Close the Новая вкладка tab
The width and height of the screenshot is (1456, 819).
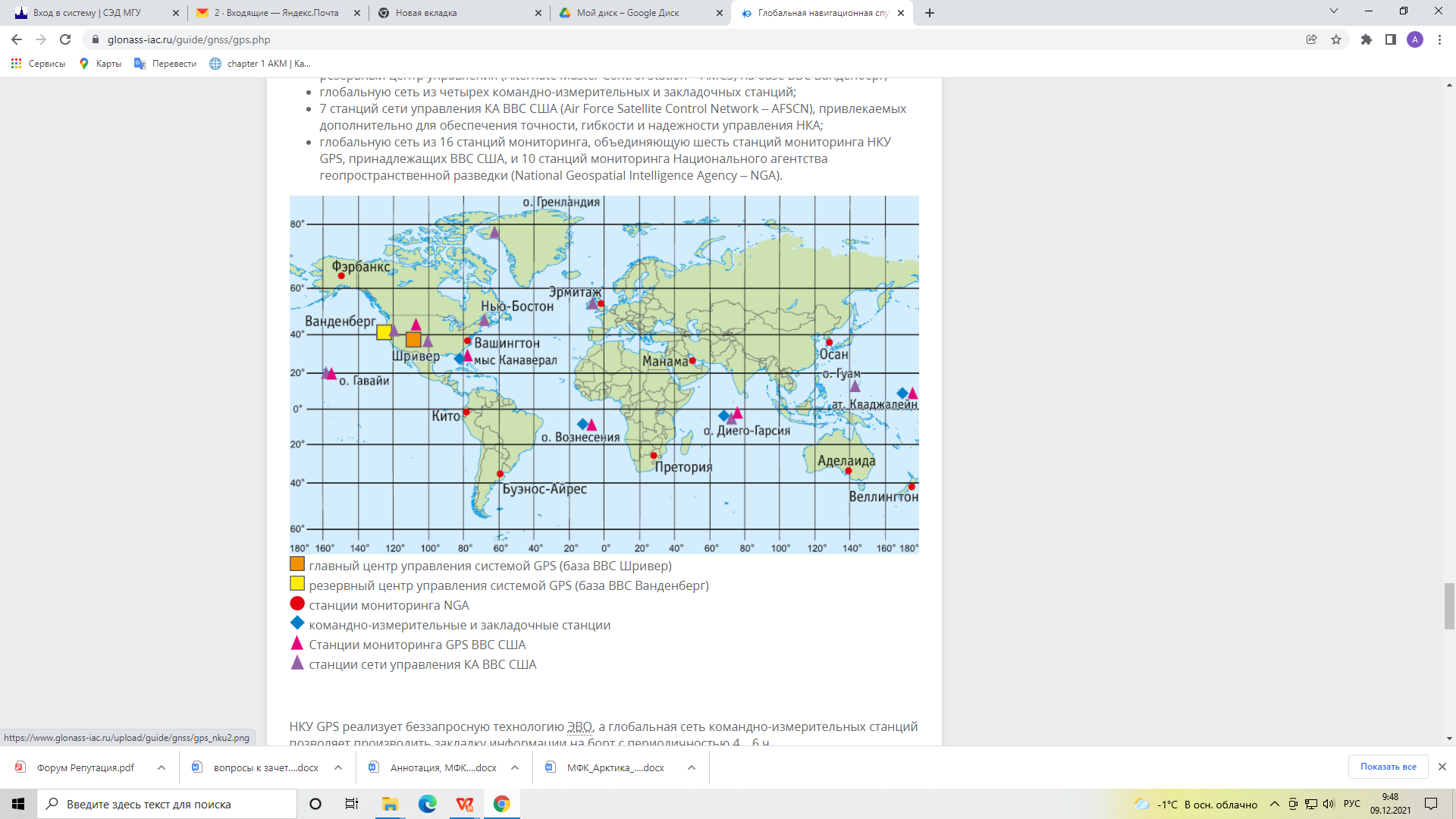pos(538,13)
